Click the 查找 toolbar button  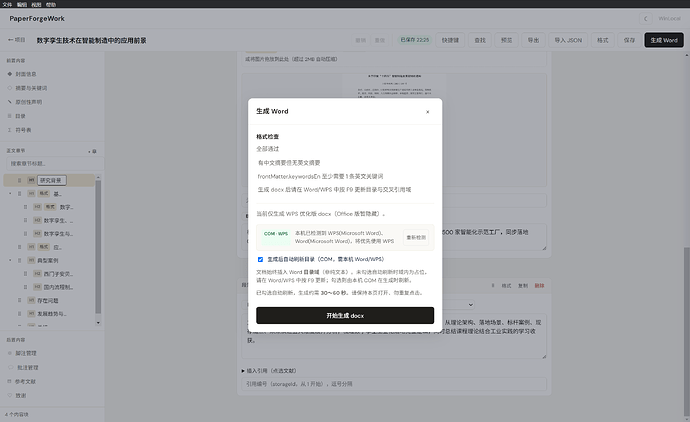point(480,40)
